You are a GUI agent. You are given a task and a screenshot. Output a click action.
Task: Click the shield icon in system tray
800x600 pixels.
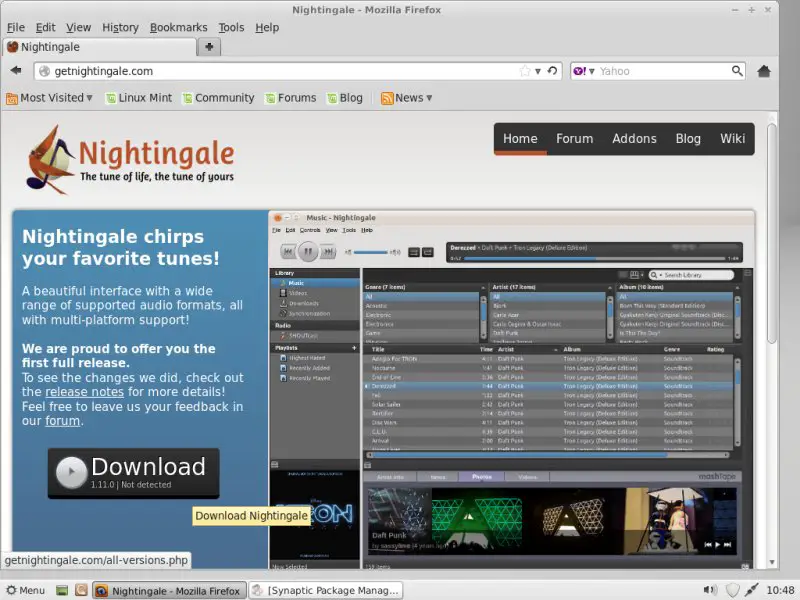pyautogui.click(x=733, y=590)
